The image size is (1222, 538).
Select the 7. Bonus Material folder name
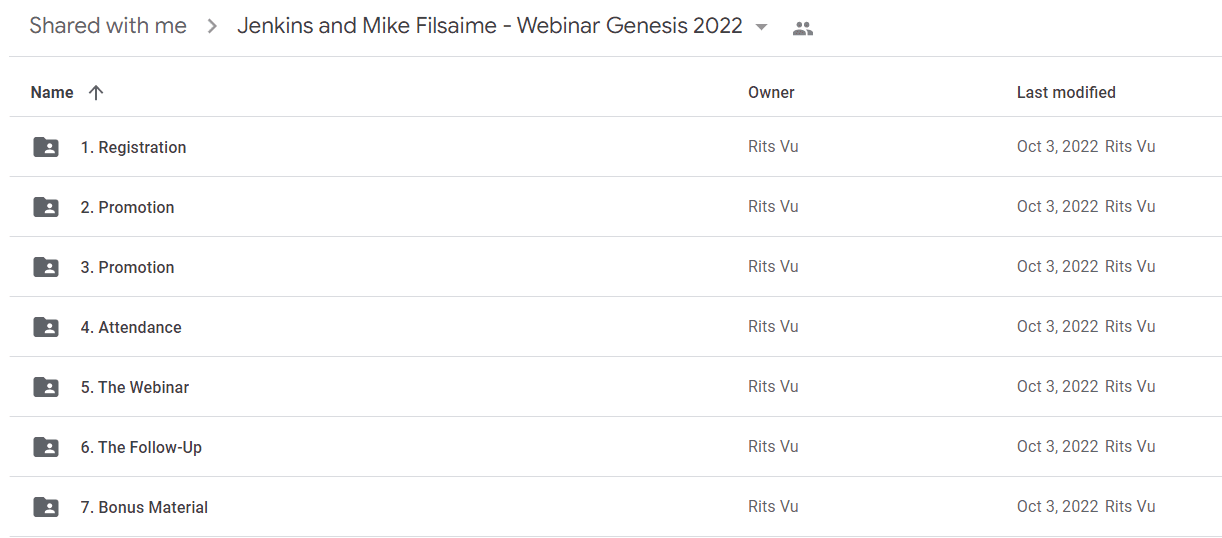pyautogui.click(x=144, y=507)
